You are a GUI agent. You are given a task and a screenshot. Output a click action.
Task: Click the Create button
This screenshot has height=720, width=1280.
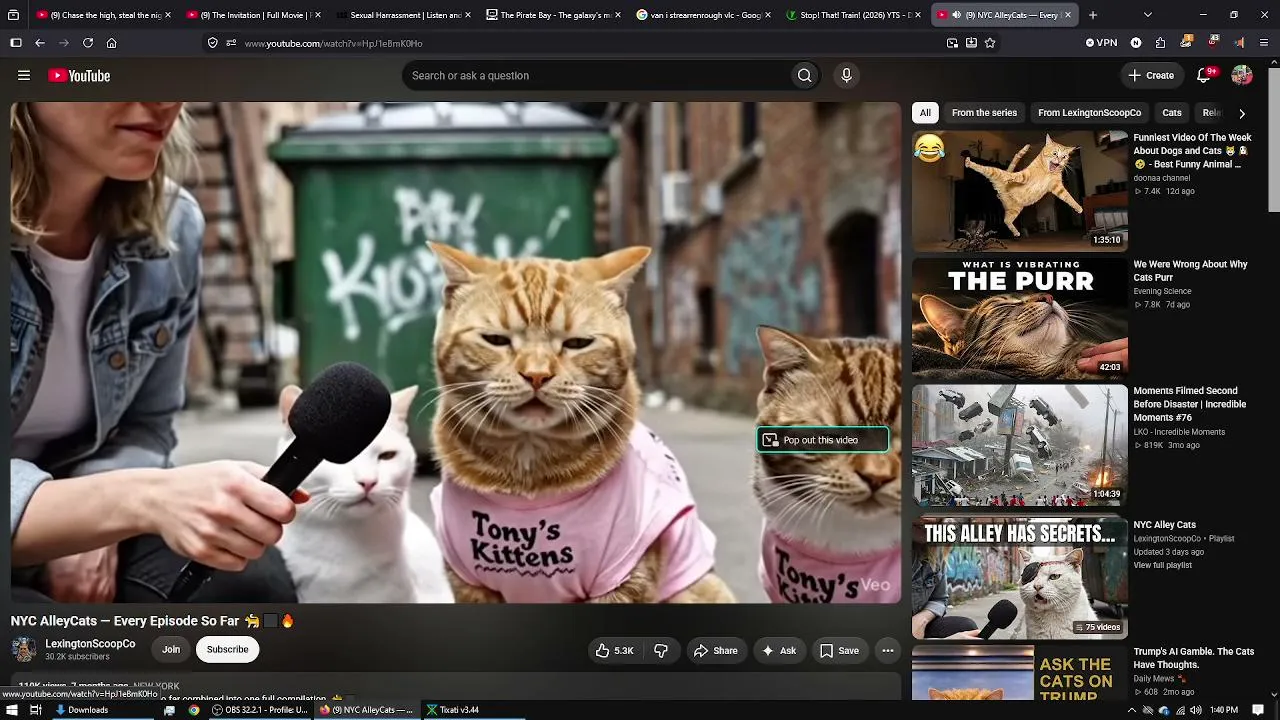(x=1150, y=76)
